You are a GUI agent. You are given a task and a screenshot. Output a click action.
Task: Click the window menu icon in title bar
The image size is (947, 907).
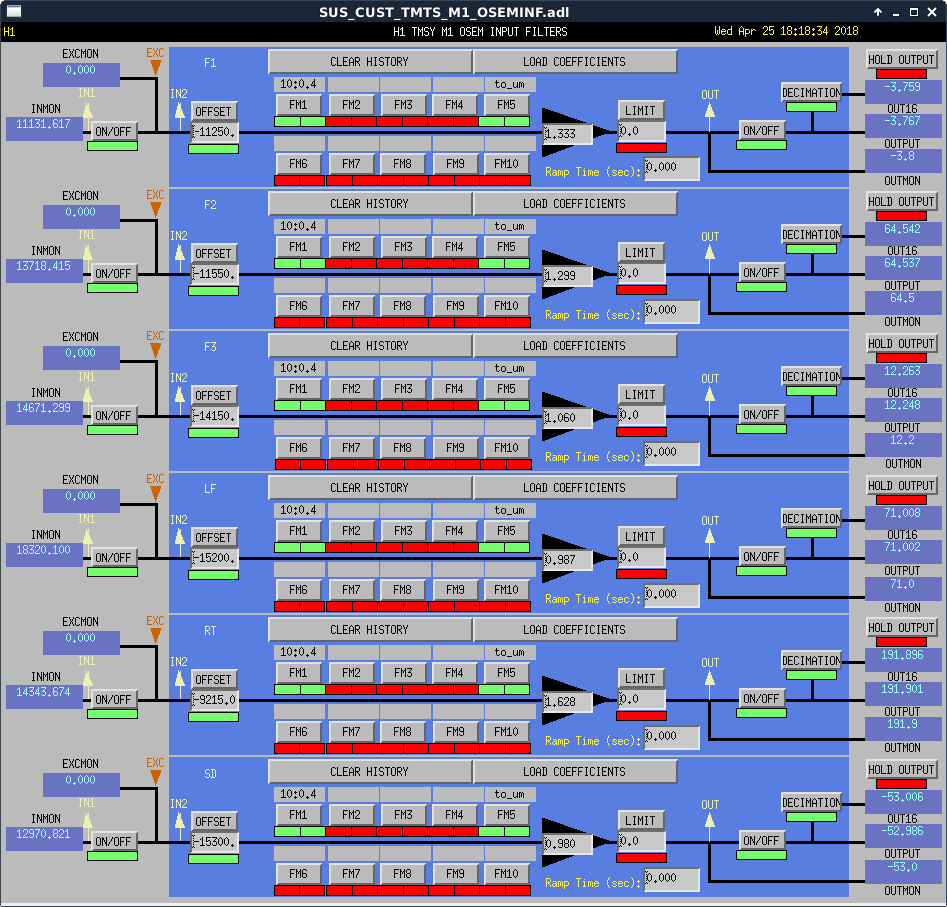(13, 11)
